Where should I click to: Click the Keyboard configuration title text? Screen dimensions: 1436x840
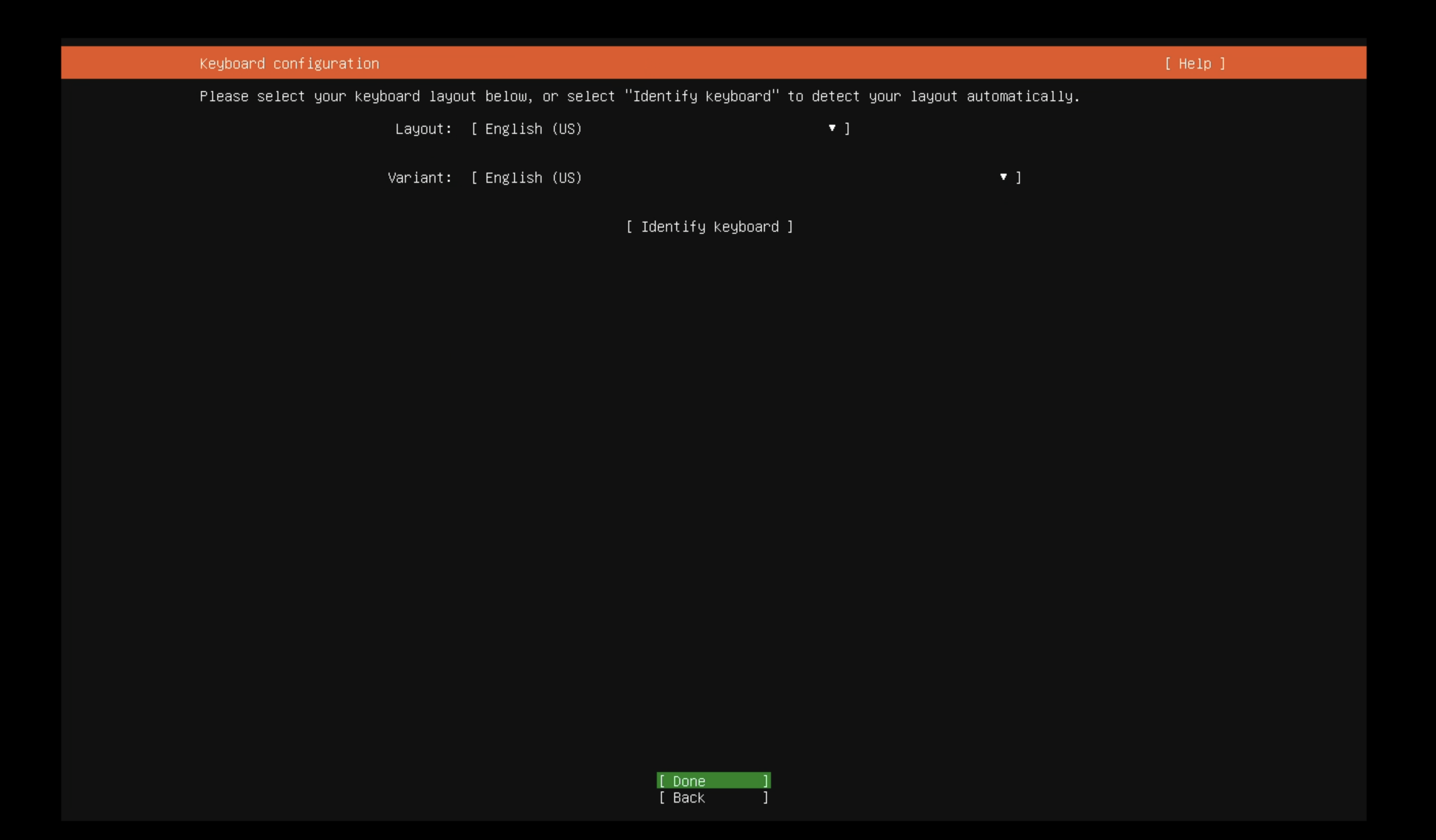point(289,63)
